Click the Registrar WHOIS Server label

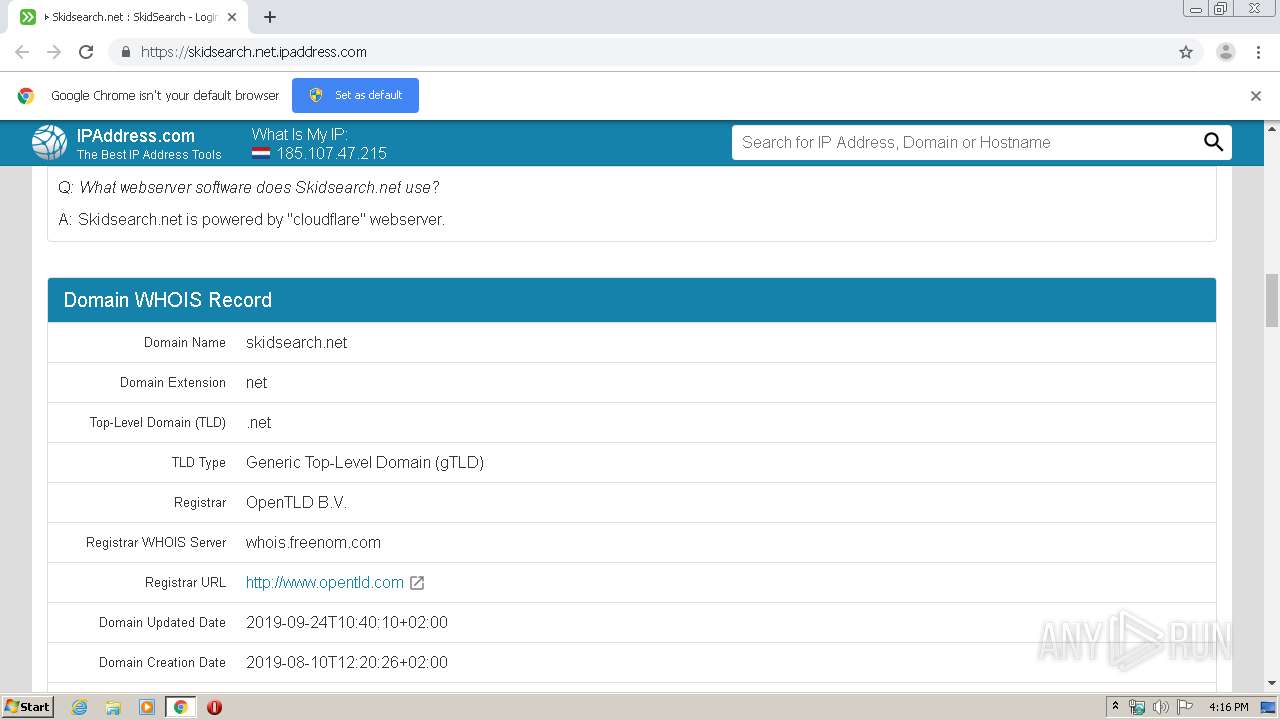[x=156, y=542]
